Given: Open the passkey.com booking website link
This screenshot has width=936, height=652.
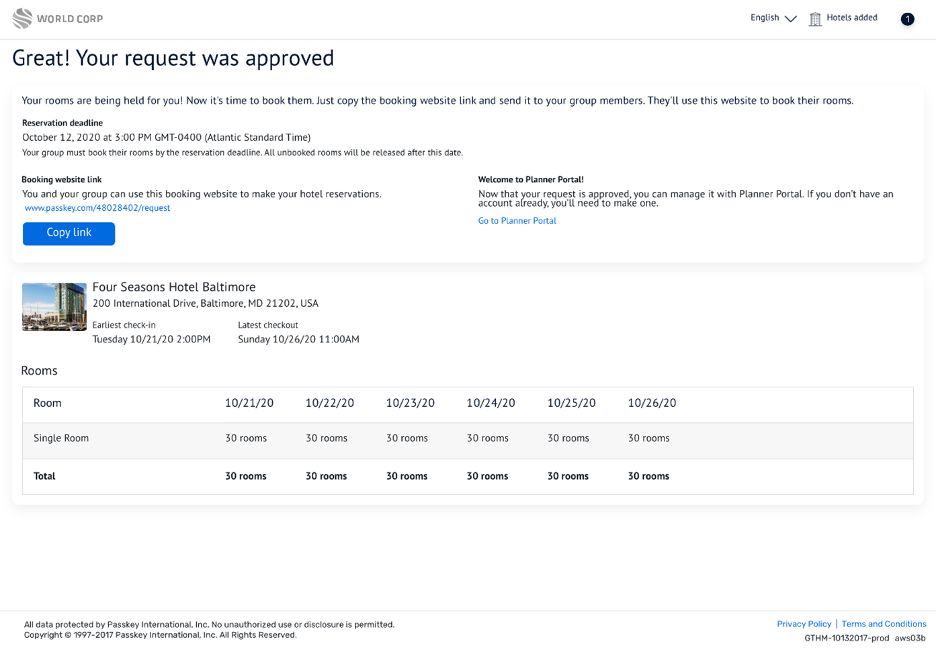Looking at the screenshot, I should pyautogui.click(x=97, y=208).
